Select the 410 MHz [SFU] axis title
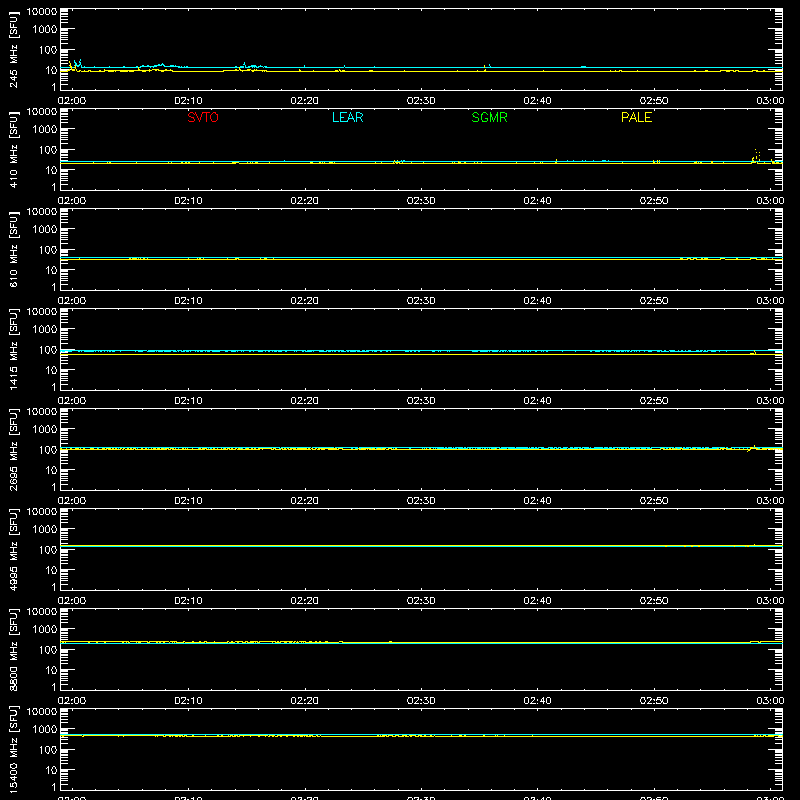The image size is (800, 800). [x=14, y=149]
